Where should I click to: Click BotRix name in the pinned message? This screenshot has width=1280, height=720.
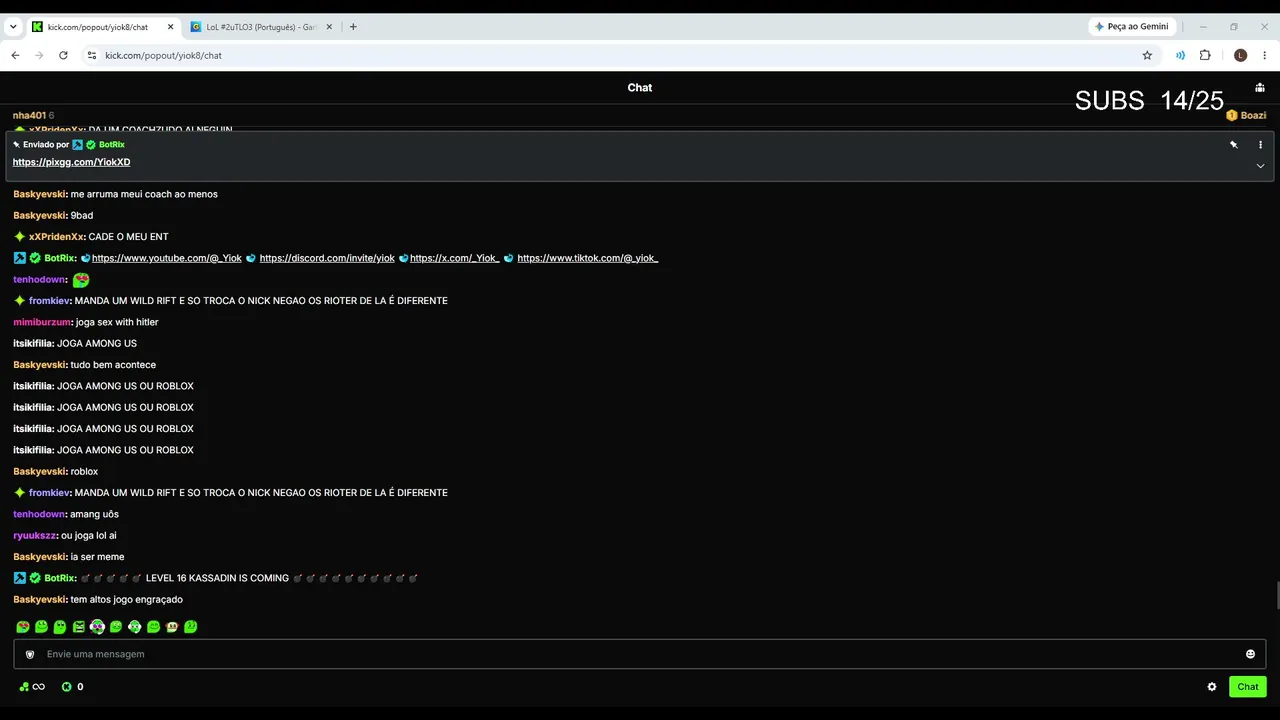(x=112, y=145)
